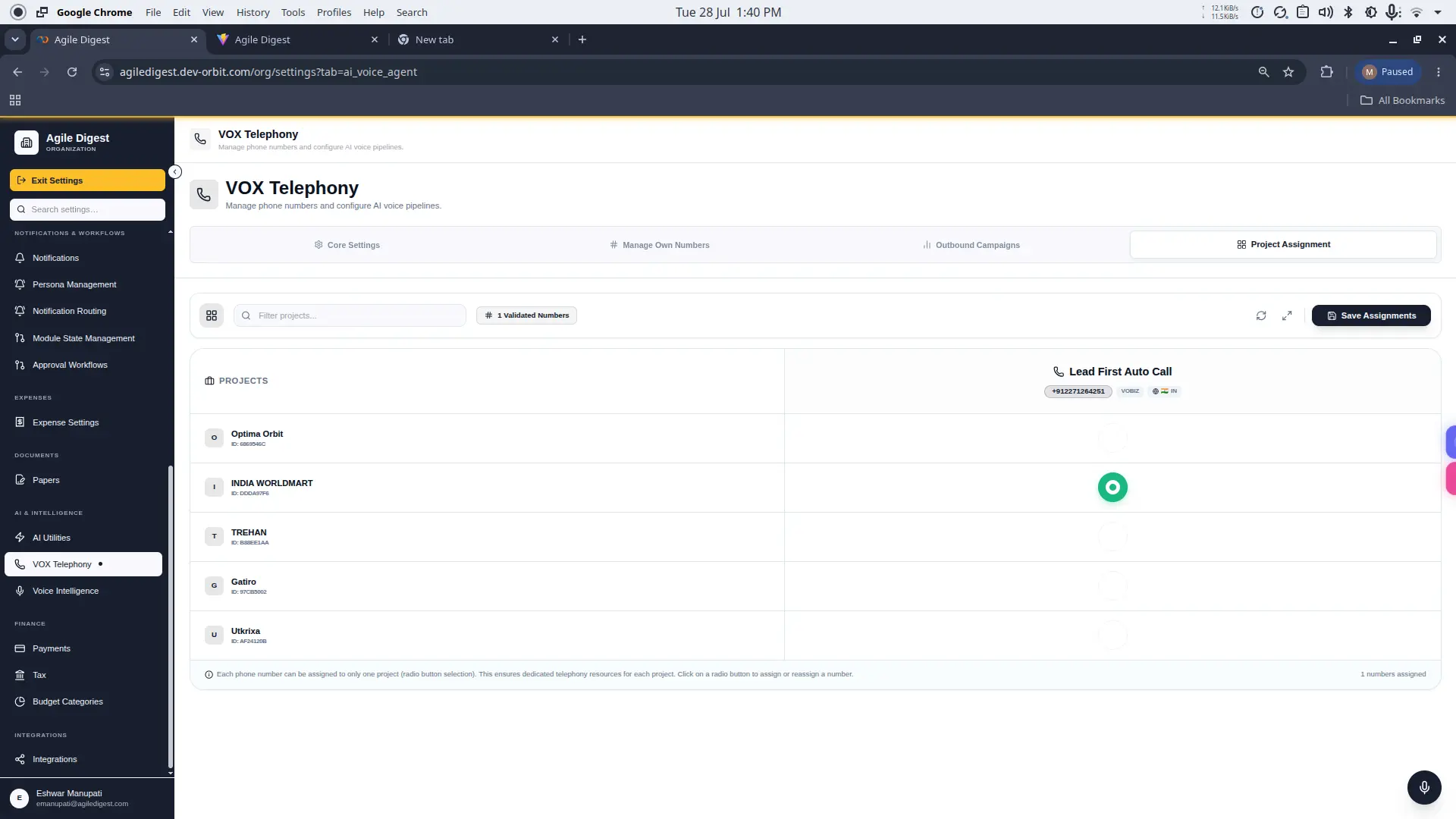Click the zoom magnifier in the address bar
Image resolution: width=1456 pixels, height=819 pixels.
(x=1263, y=72)
